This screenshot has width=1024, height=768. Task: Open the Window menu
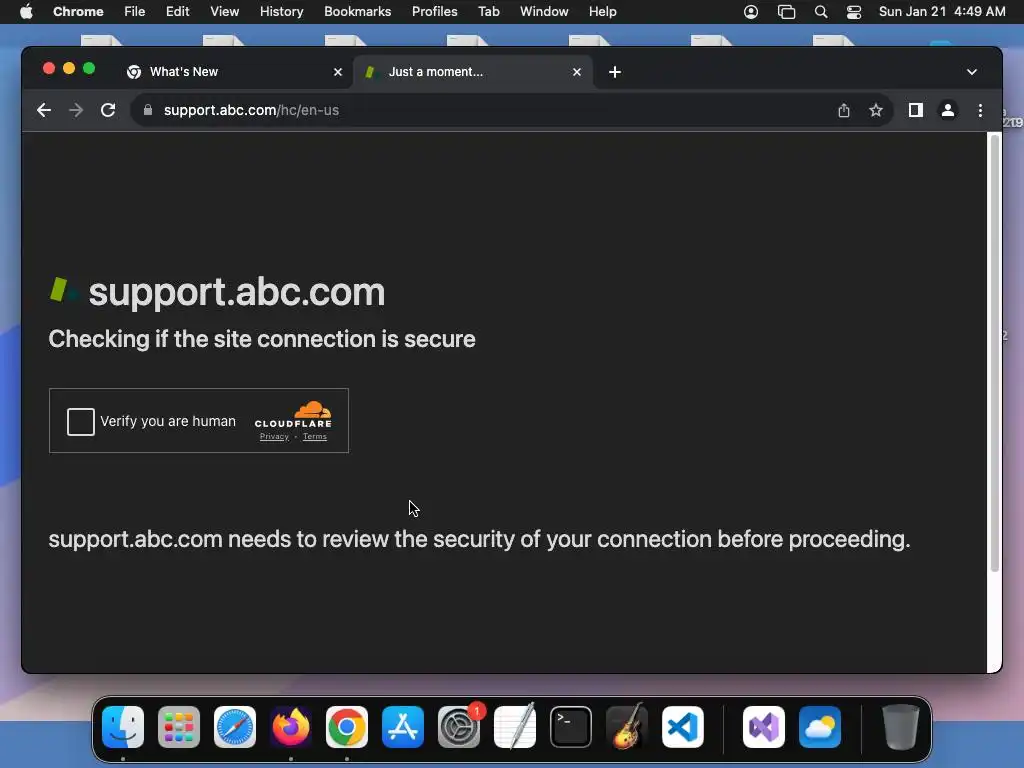click(x=544, y=12)
